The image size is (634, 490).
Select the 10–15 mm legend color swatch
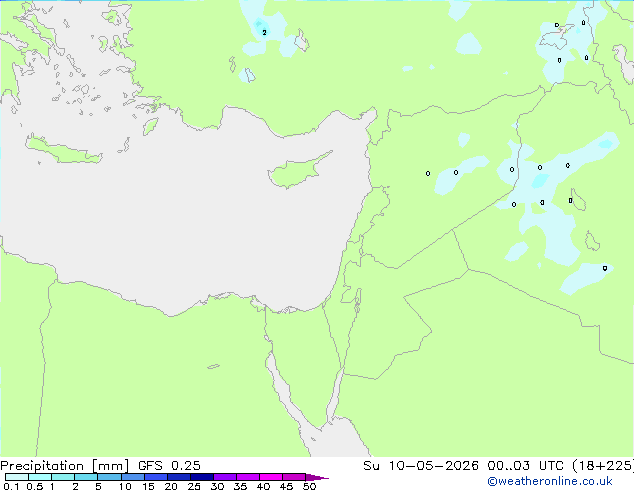tap(133, 477)
